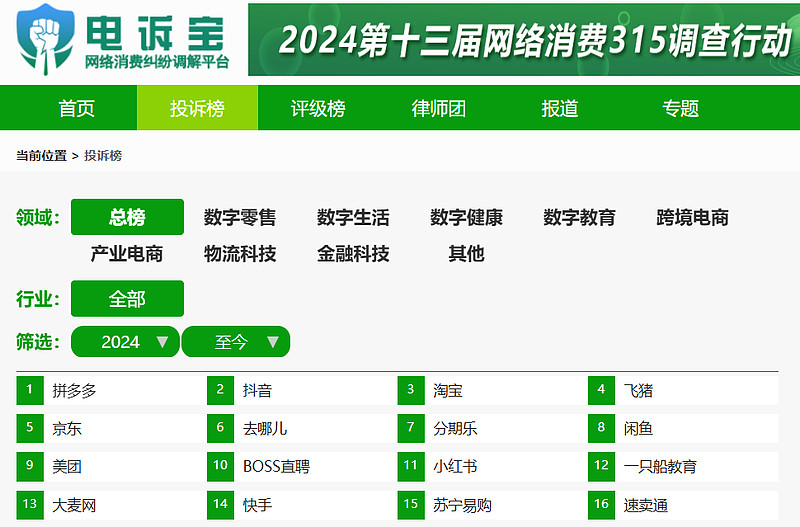The image size is (800, 527).
Task: Filter by 数字零售 domain
Action: tap(240, 217)
